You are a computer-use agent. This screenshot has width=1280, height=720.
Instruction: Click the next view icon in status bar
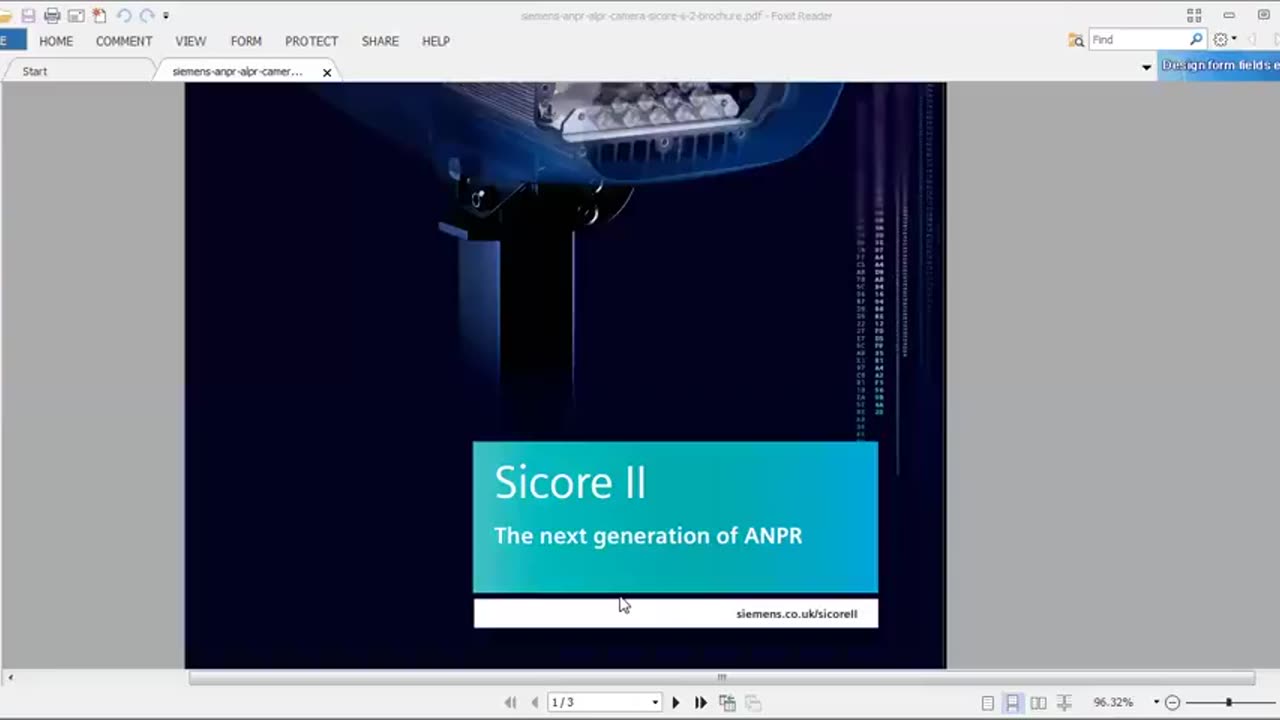(x=753, y=703)
